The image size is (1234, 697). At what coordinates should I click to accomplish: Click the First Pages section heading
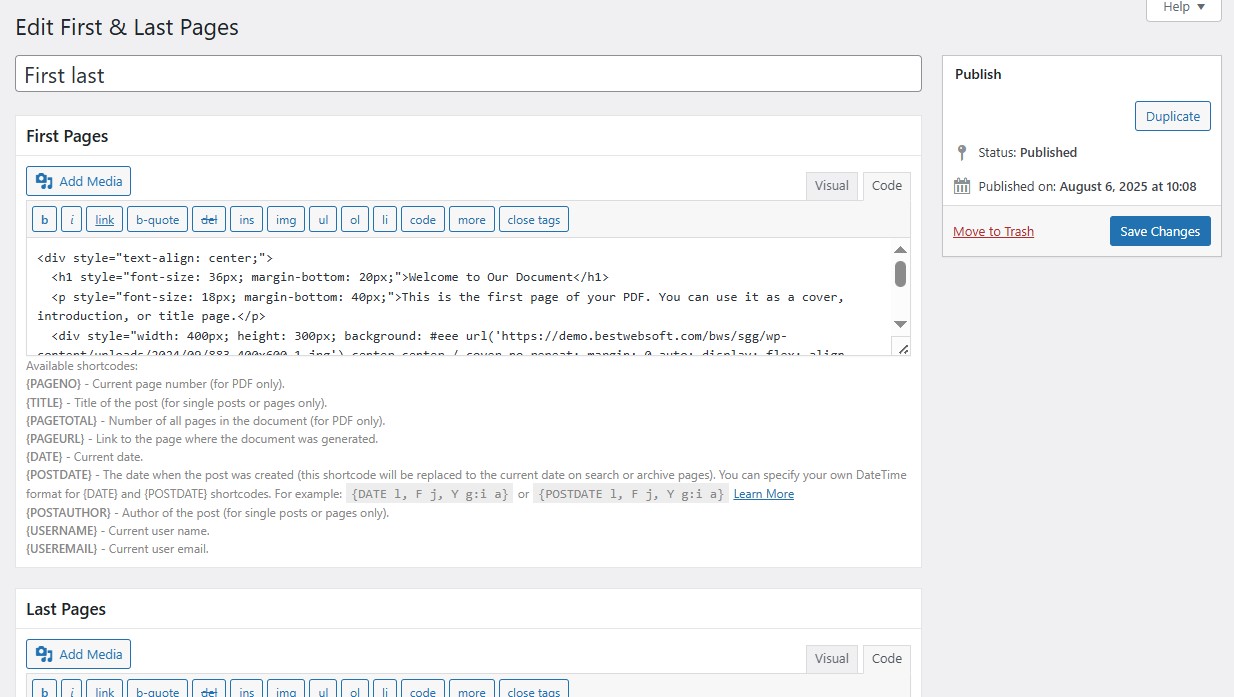(67, 136)
